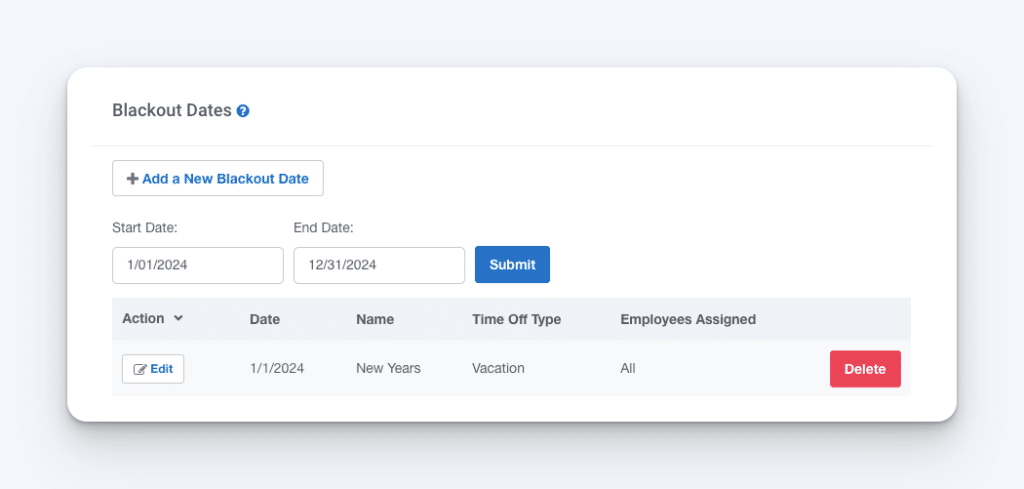Click the Date column header

tap(265, 320)
